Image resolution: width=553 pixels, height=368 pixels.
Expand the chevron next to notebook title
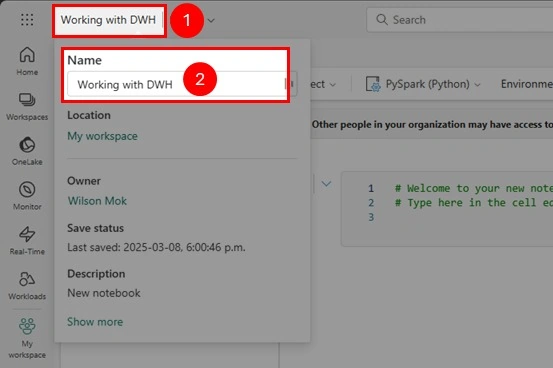pos(211,20)
